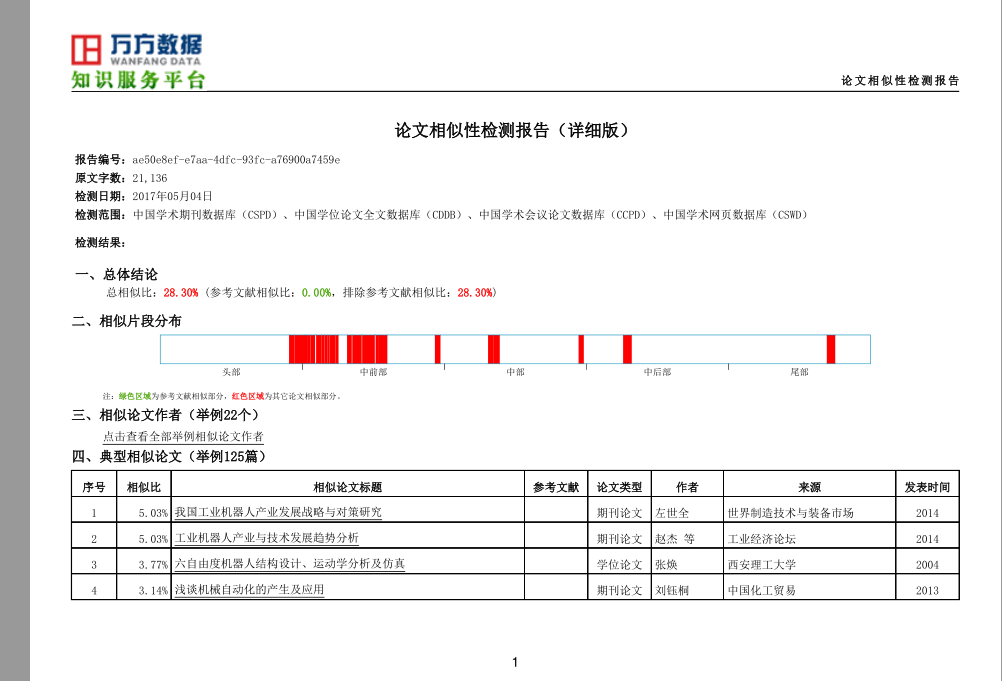The width and height of the screenshot is (1002, 681).
Task: Click the publication year 2013
Action: tap(927, 590)
